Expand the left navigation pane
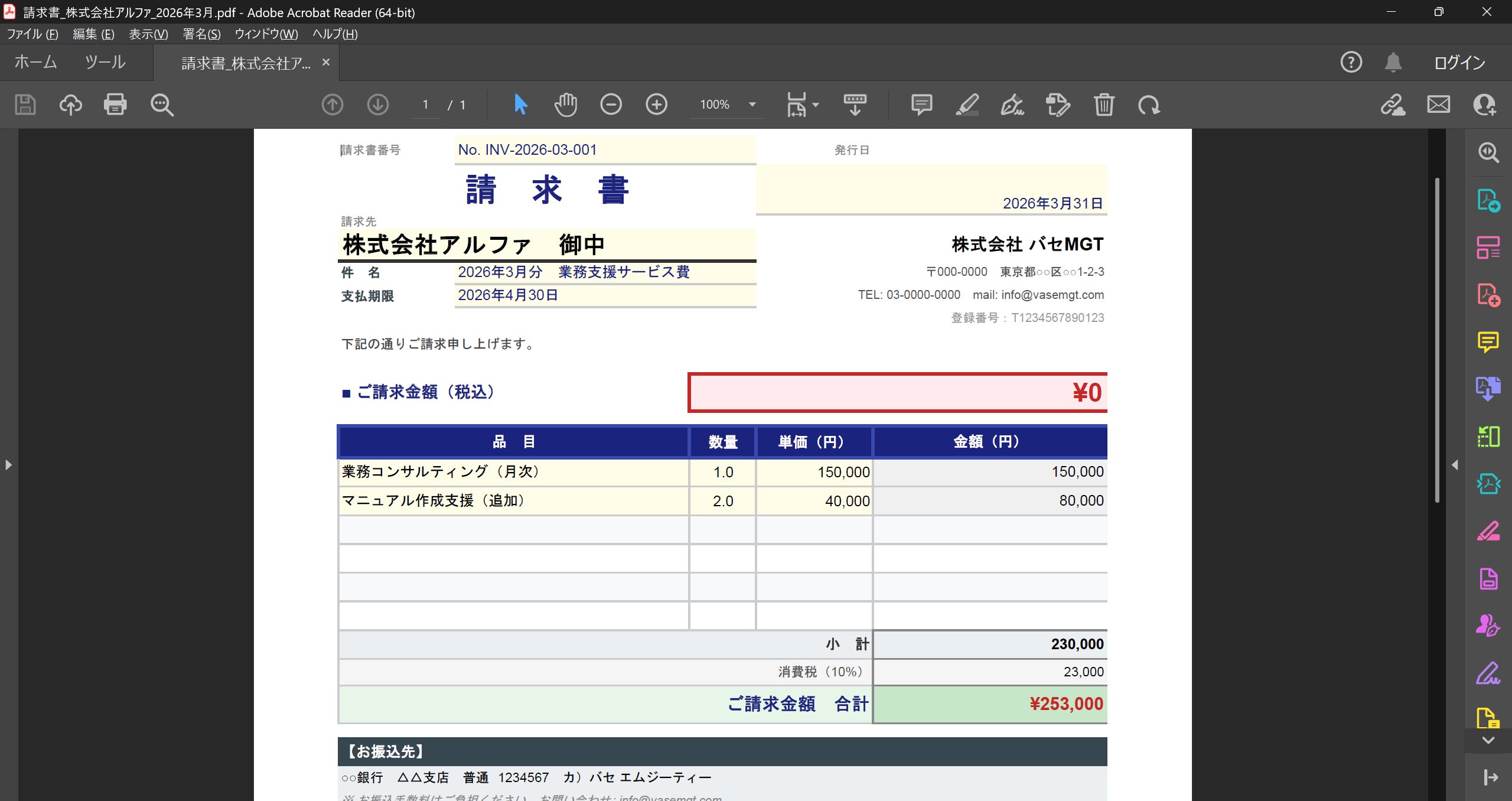The image size is (1512, 801). click(x=8, y=465)
